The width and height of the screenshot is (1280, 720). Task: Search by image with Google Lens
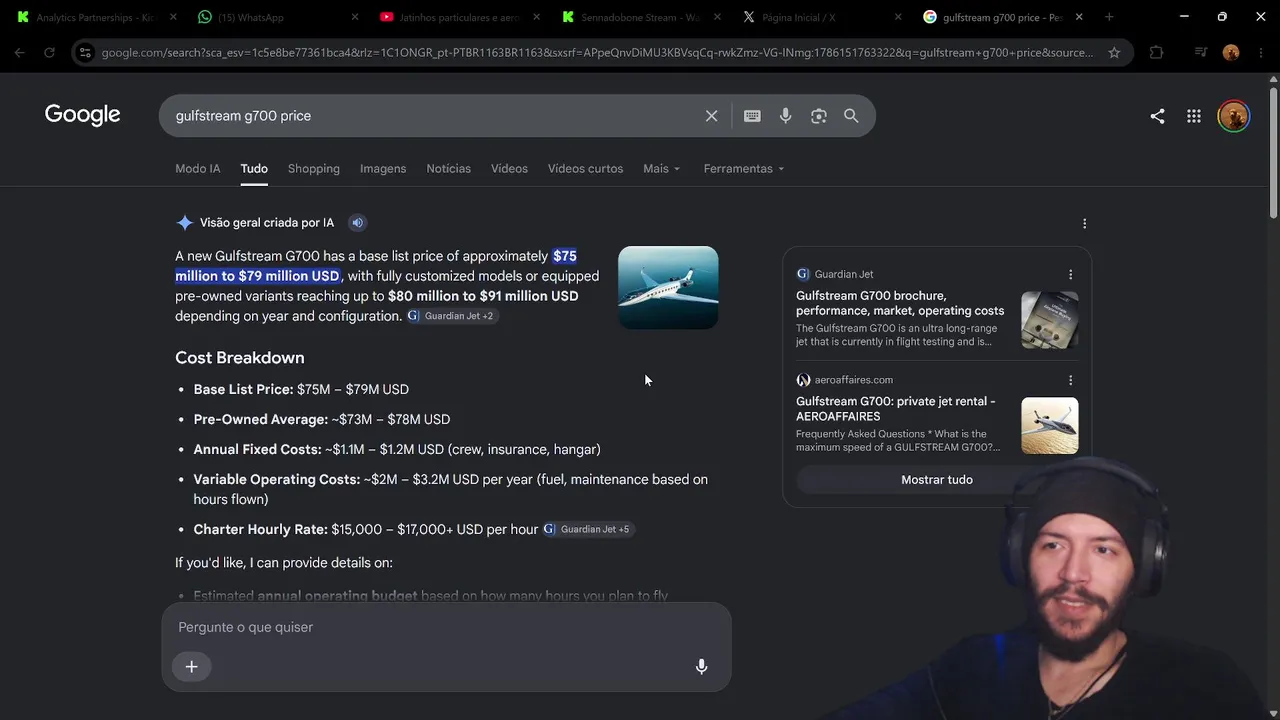tap(818, 116)
